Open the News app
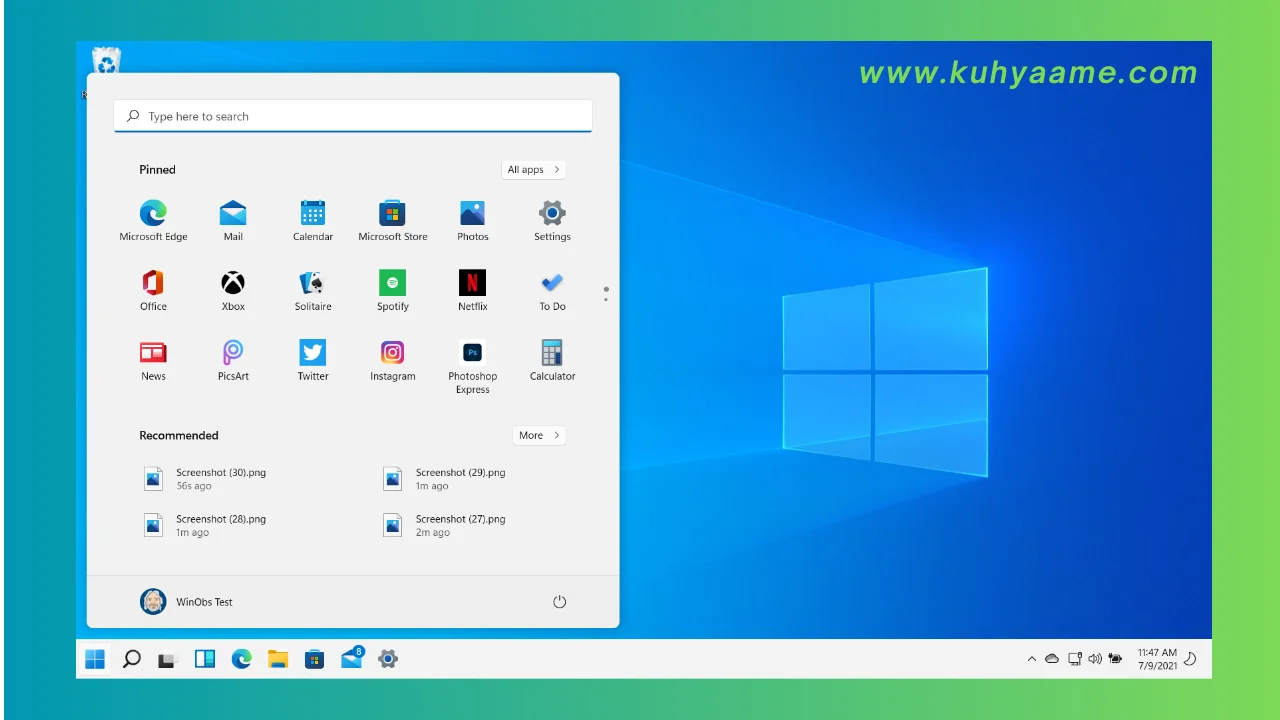Viewport: 1280px width, 720px height. coord(153,360)
